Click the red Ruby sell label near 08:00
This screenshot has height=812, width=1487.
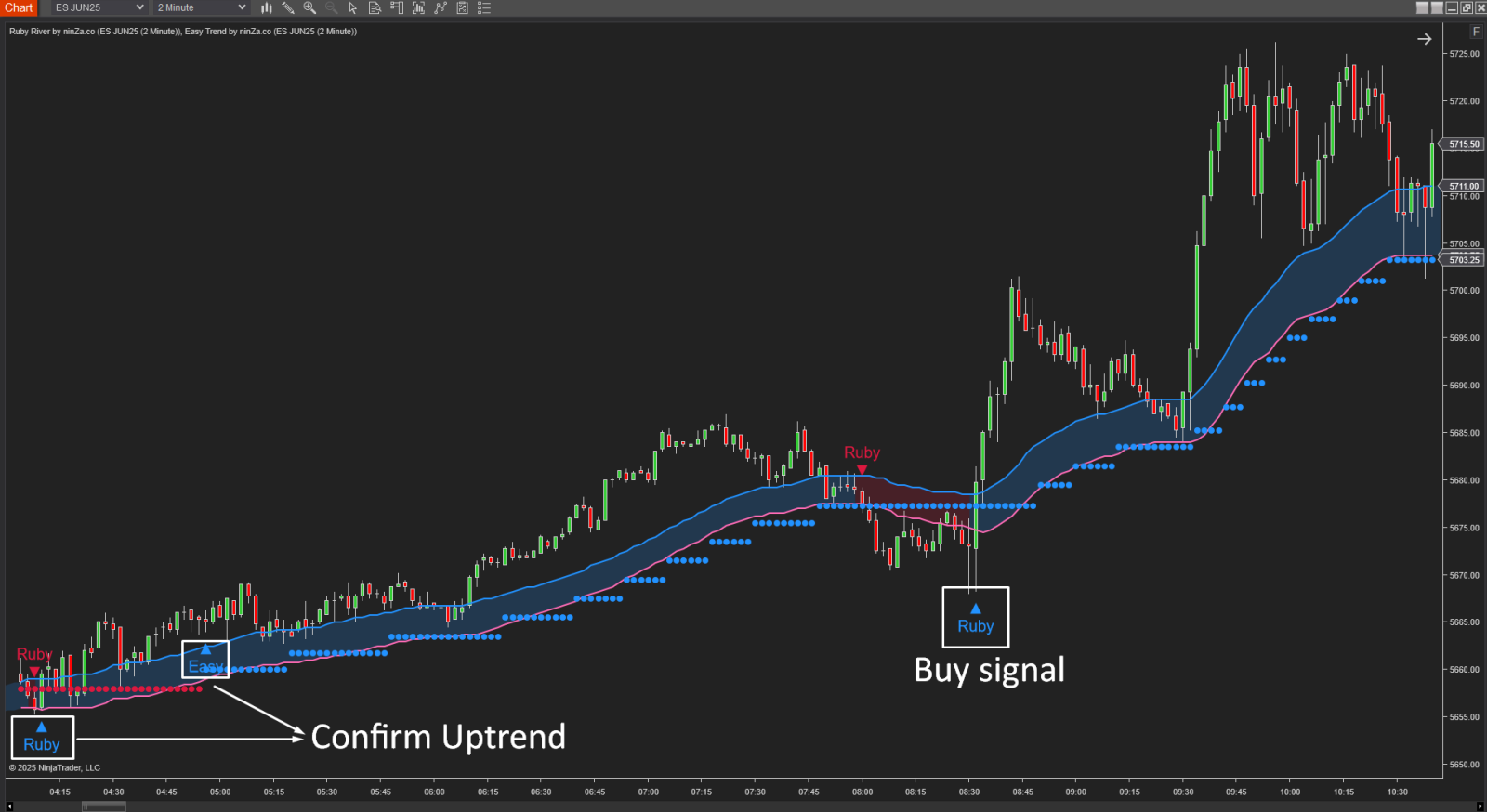point(862,452)
